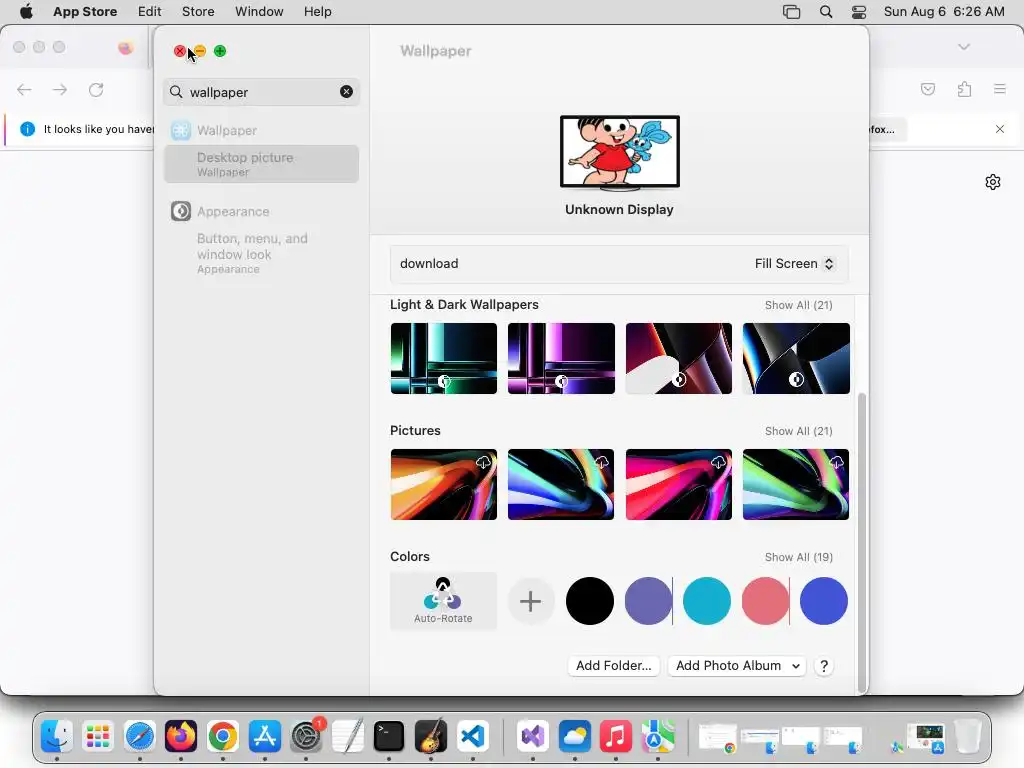Select the royal blue color swatch
Screen dimensions: 1024x768
click(x=824, y=601)
